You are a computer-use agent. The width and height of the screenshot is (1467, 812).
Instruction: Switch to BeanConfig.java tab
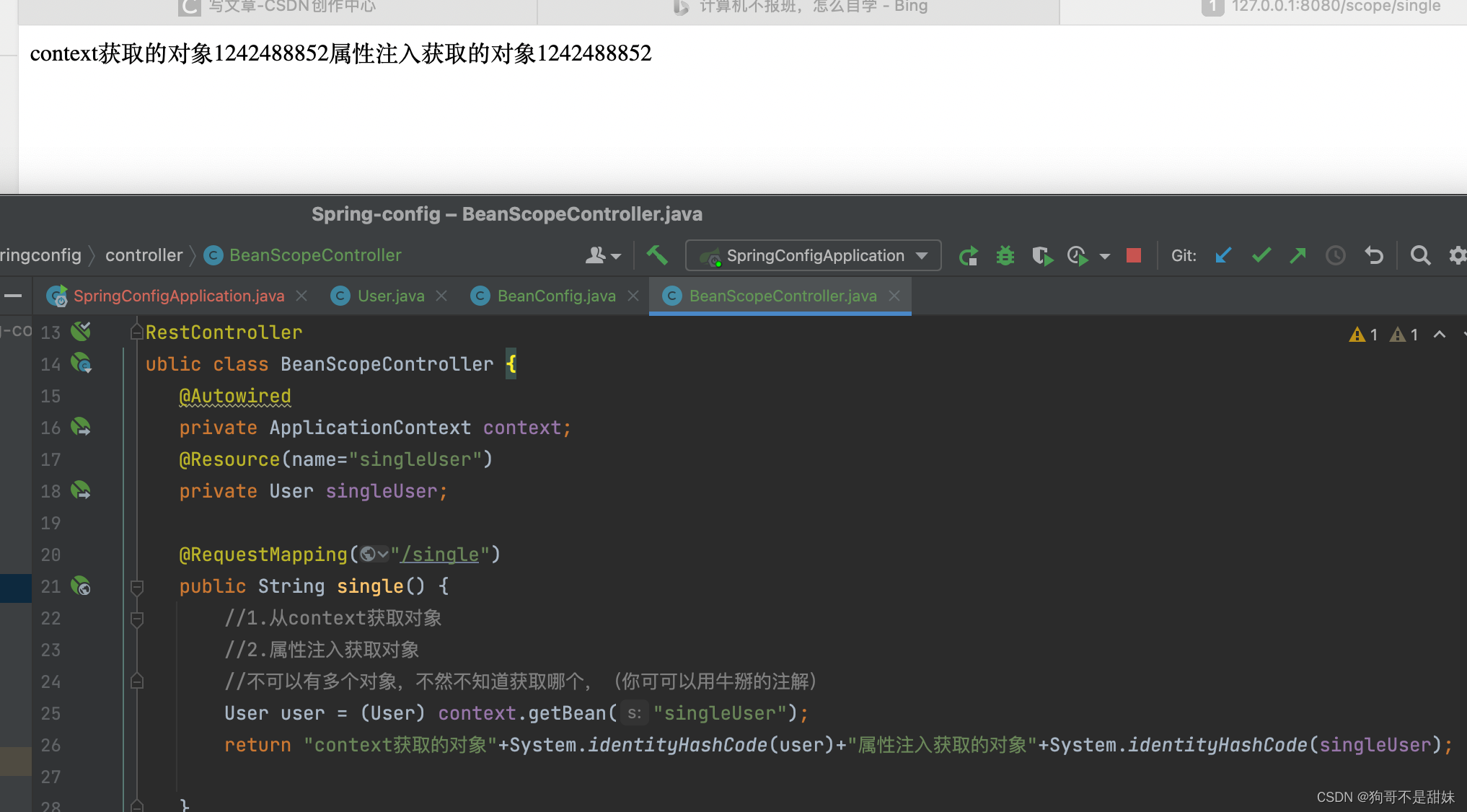click(x=556, y=296)
